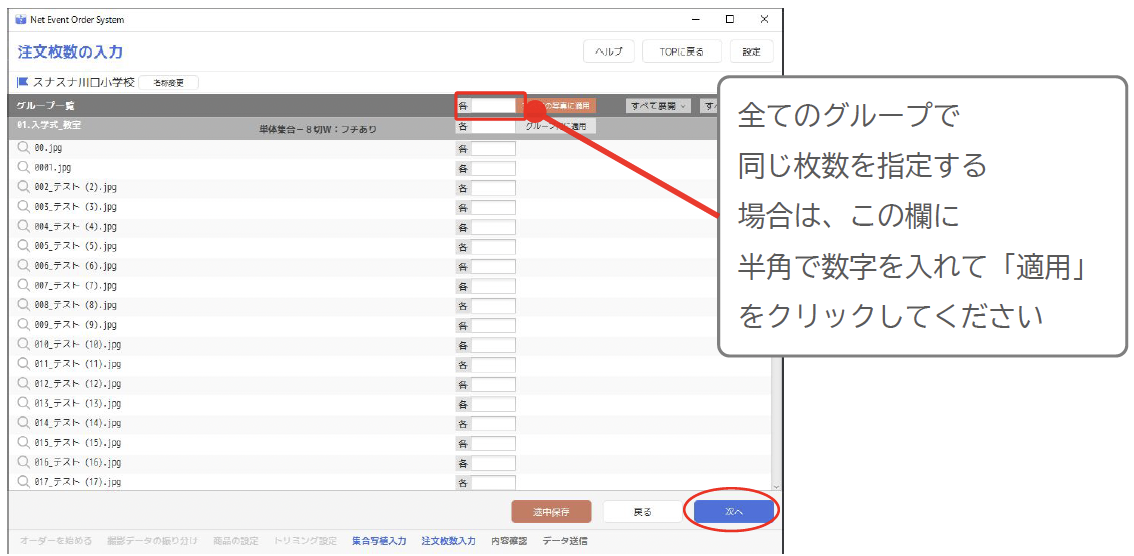Preview 0001.jpg using its magnifier icon
The width and height of the screenshot is (1134, 556).
pyautogui.click(x=24, y=168)
